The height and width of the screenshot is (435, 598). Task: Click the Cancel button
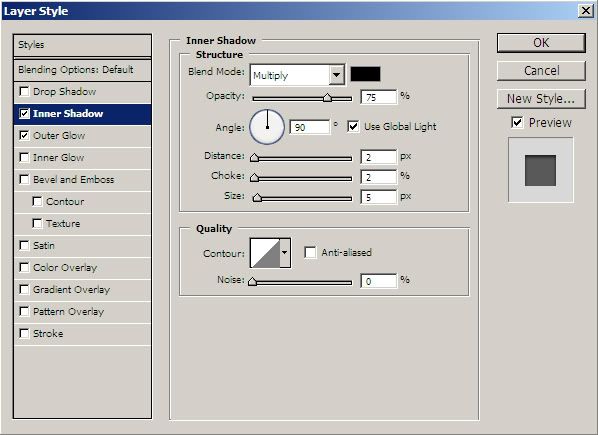click(541, 71)
